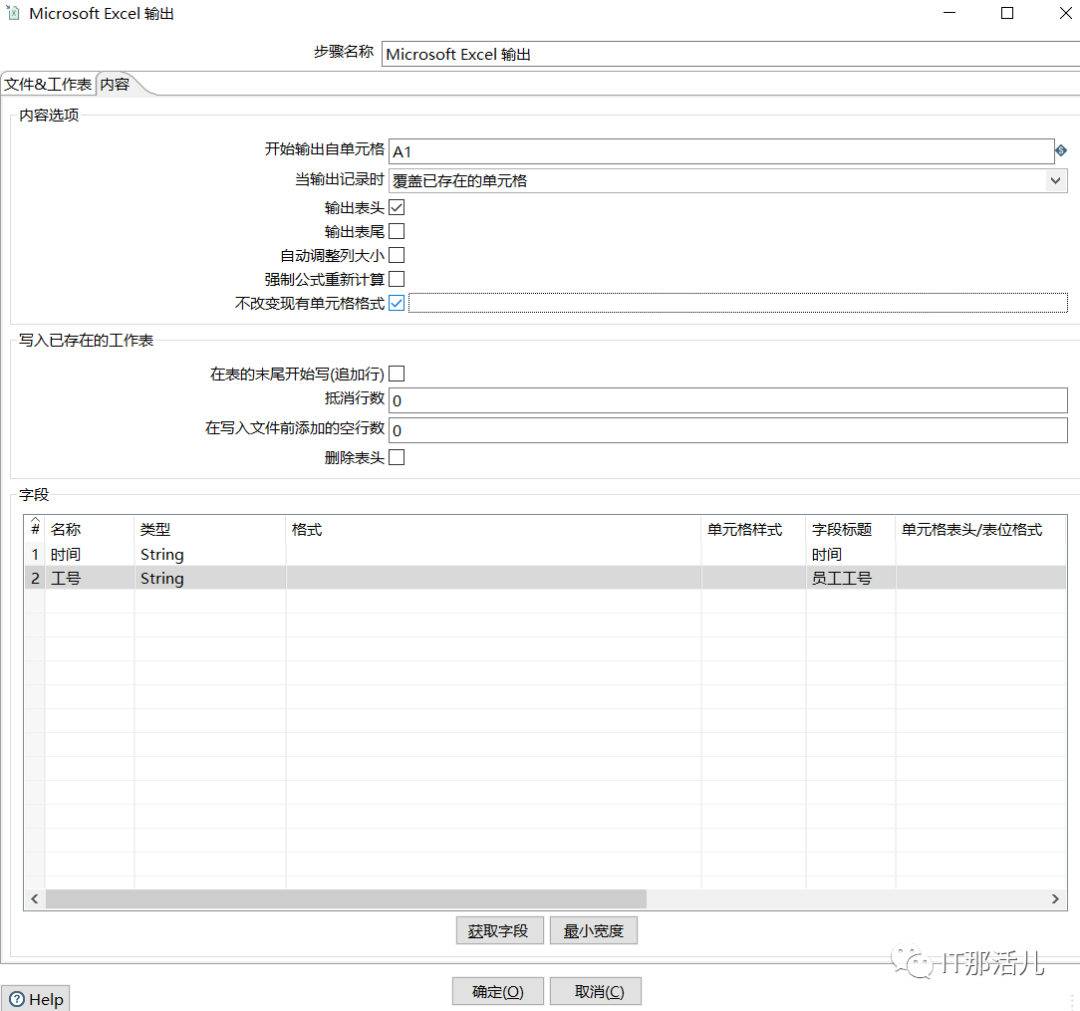Confirm with the 确定(O) button
This screenshot has width=1080, height=1011.
[x=498, y=992]
